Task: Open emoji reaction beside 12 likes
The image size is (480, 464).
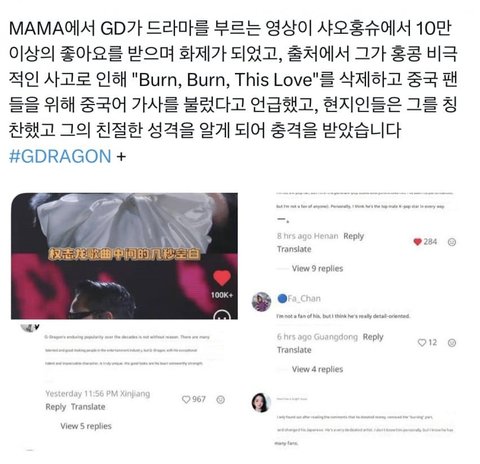Action: click(x=452, y=343)
